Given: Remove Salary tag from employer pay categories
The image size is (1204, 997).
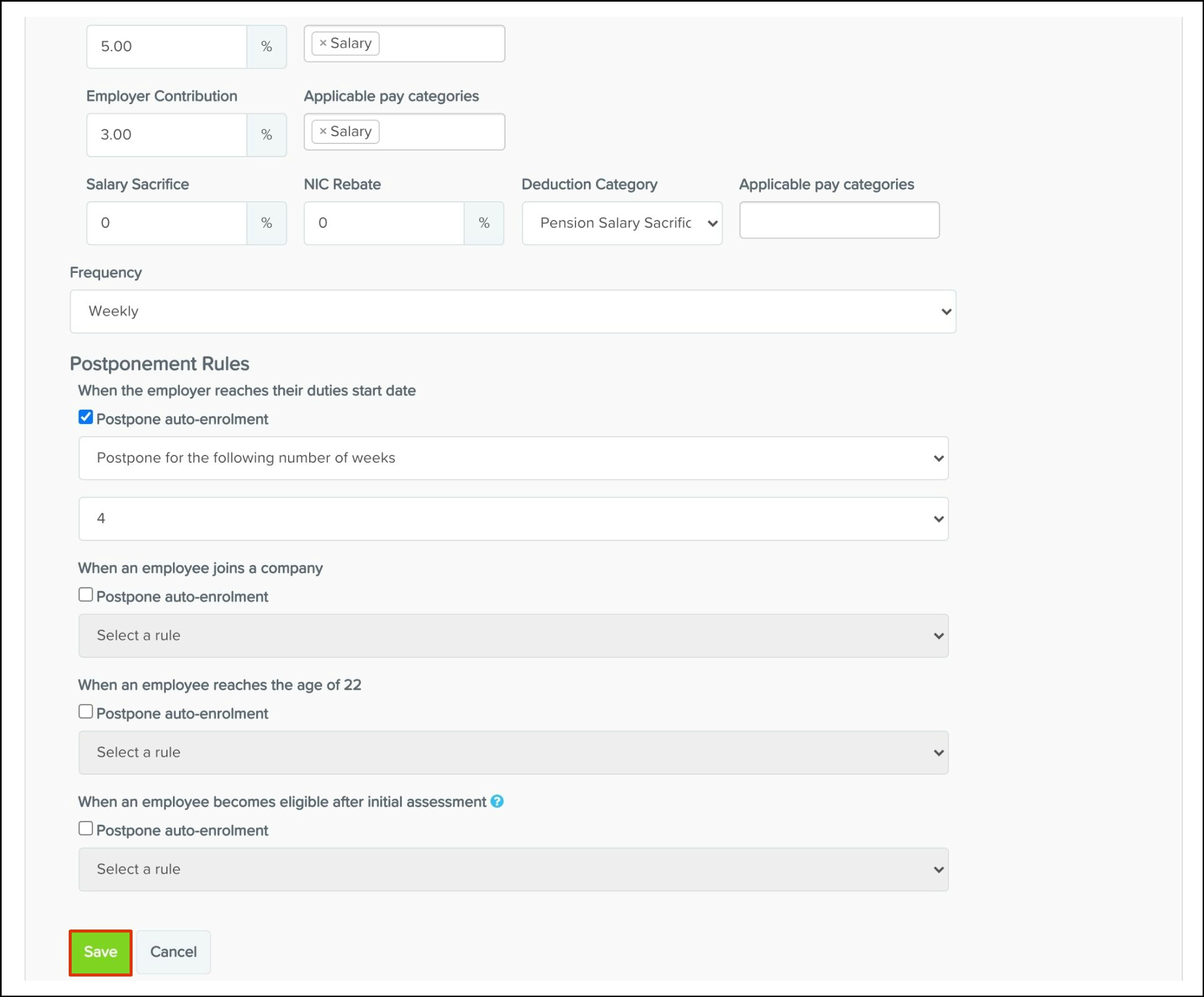Looking at the screenshot, I should point(323,131).
